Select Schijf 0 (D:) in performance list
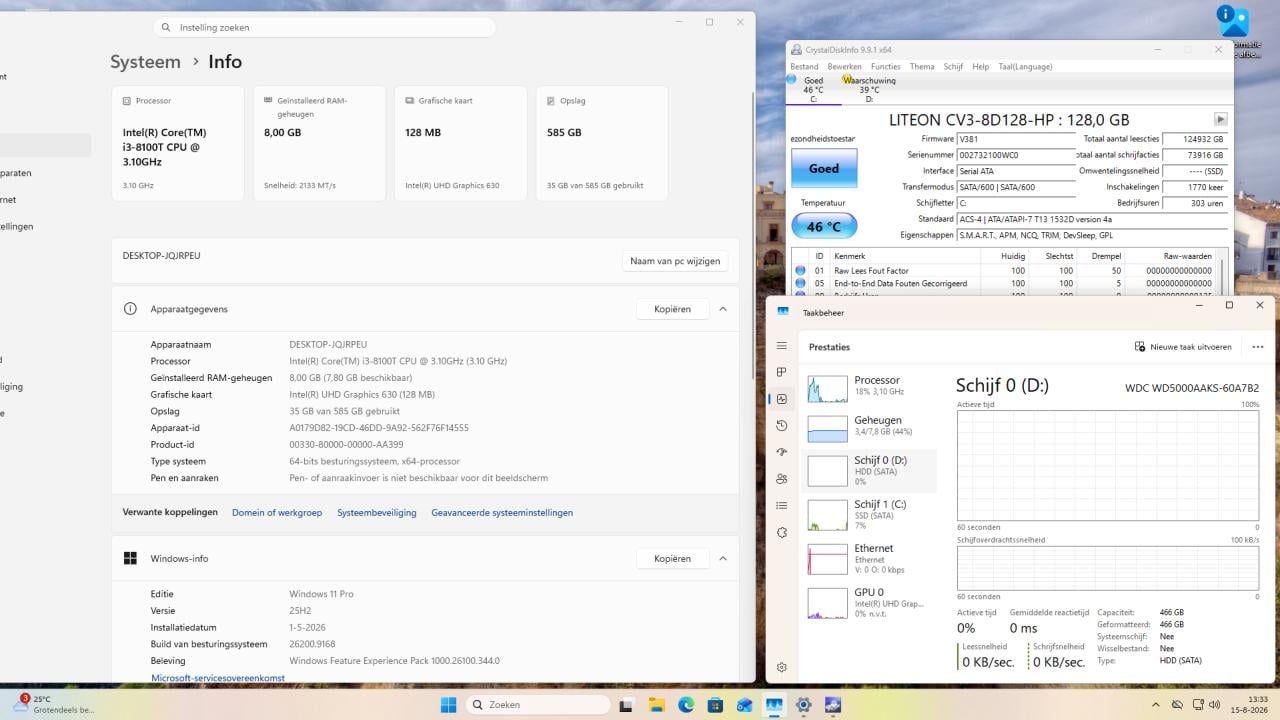 pyautogui.click(x=870, y=470)
